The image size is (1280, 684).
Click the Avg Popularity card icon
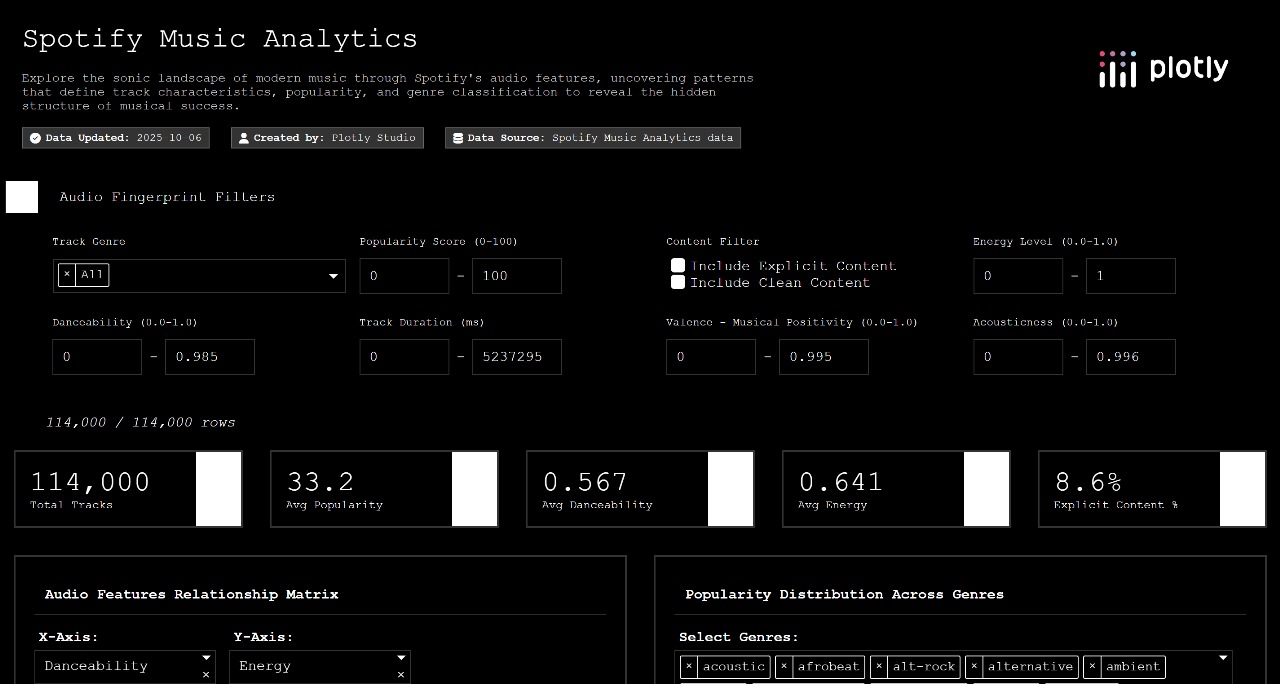tap(475, 489)
